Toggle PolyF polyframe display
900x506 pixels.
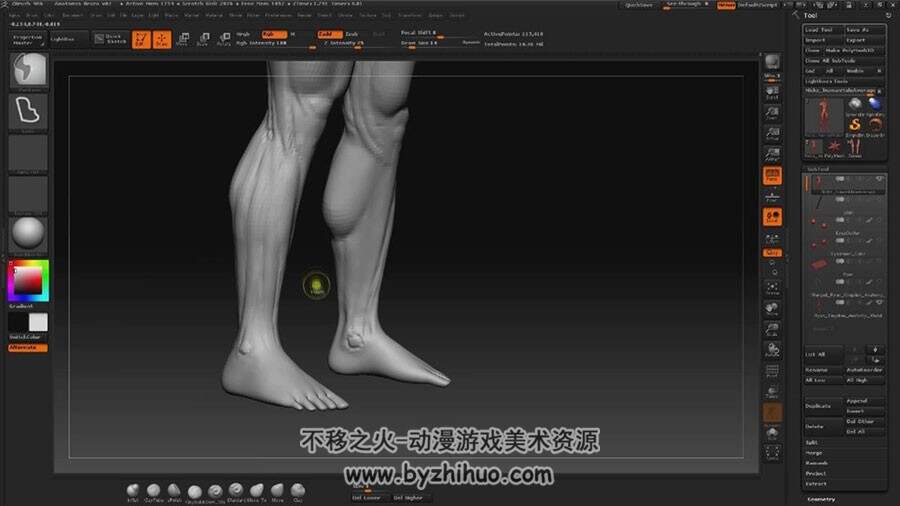[x=772, y=371]
